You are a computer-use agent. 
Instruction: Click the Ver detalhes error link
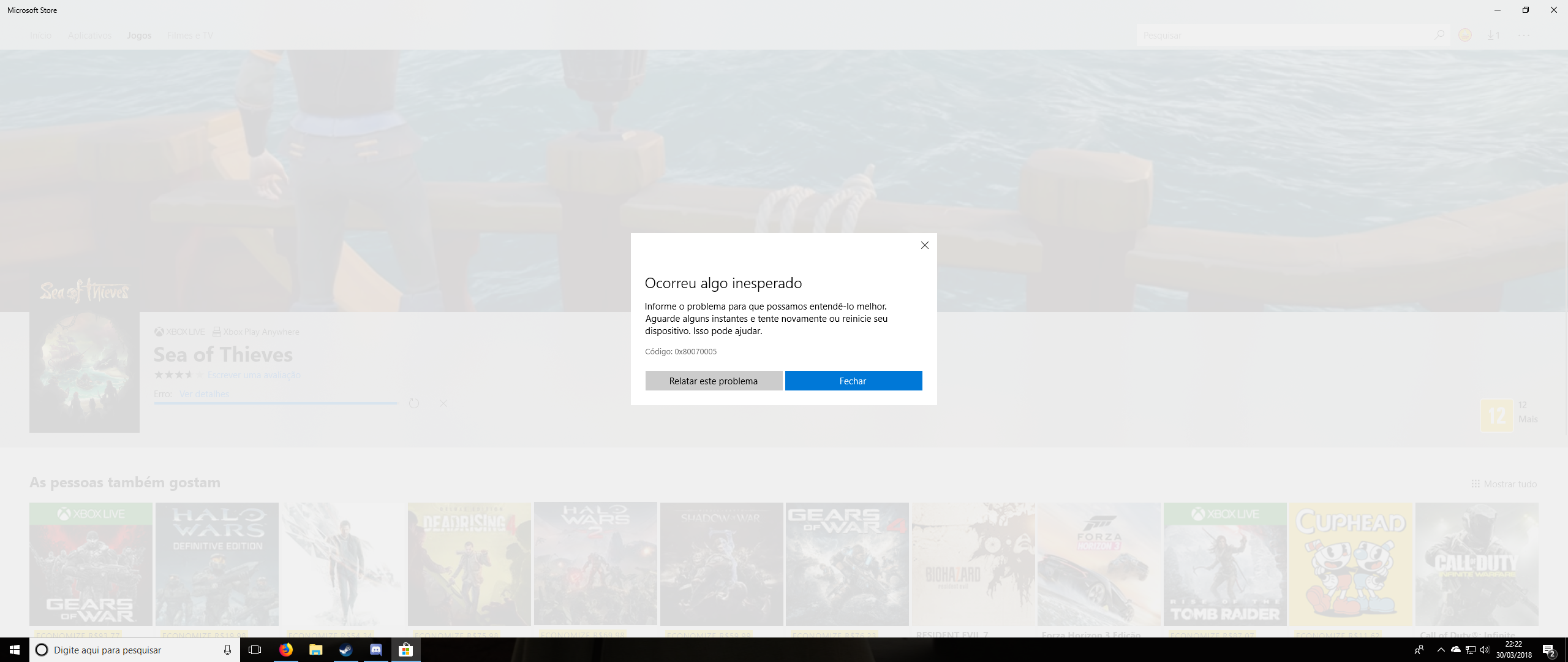(x=204, y=394)
